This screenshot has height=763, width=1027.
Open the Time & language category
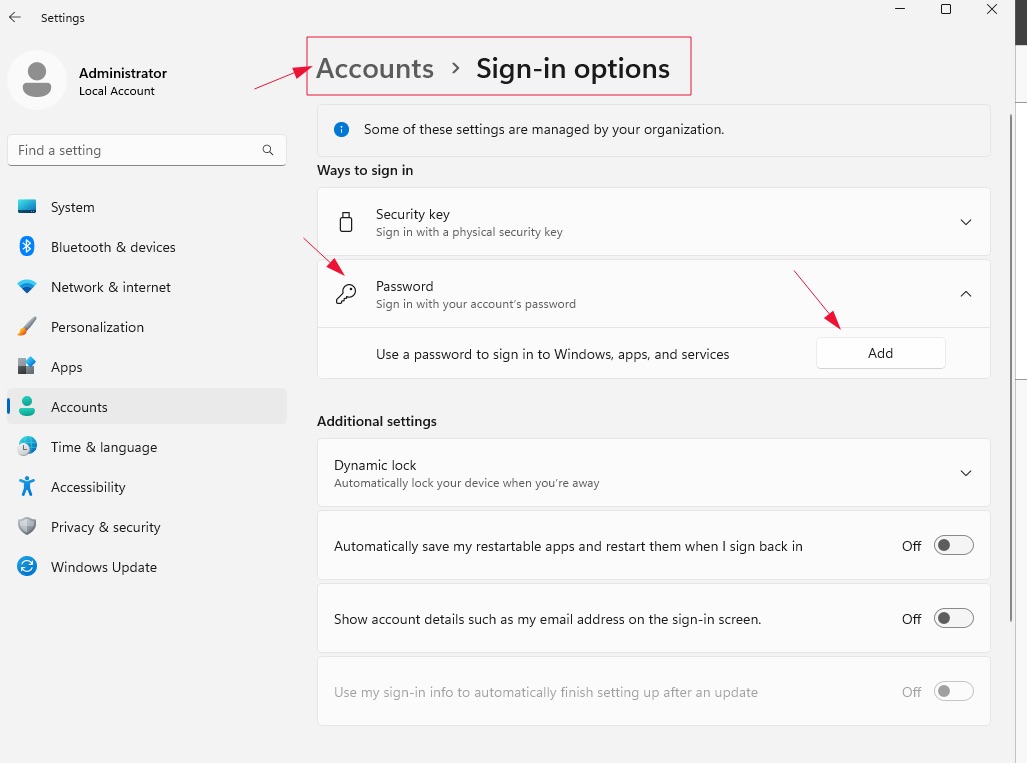point(104,447)
